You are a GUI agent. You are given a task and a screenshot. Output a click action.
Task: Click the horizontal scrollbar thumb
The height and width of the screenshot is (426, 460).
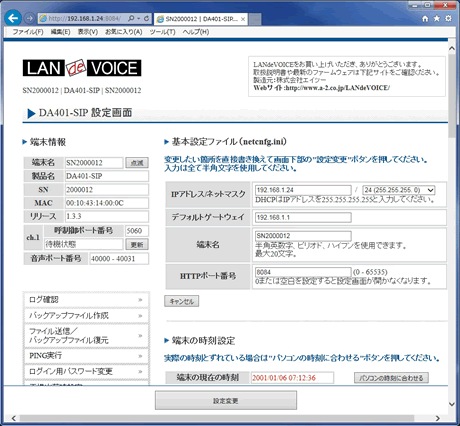click(217, 418)
